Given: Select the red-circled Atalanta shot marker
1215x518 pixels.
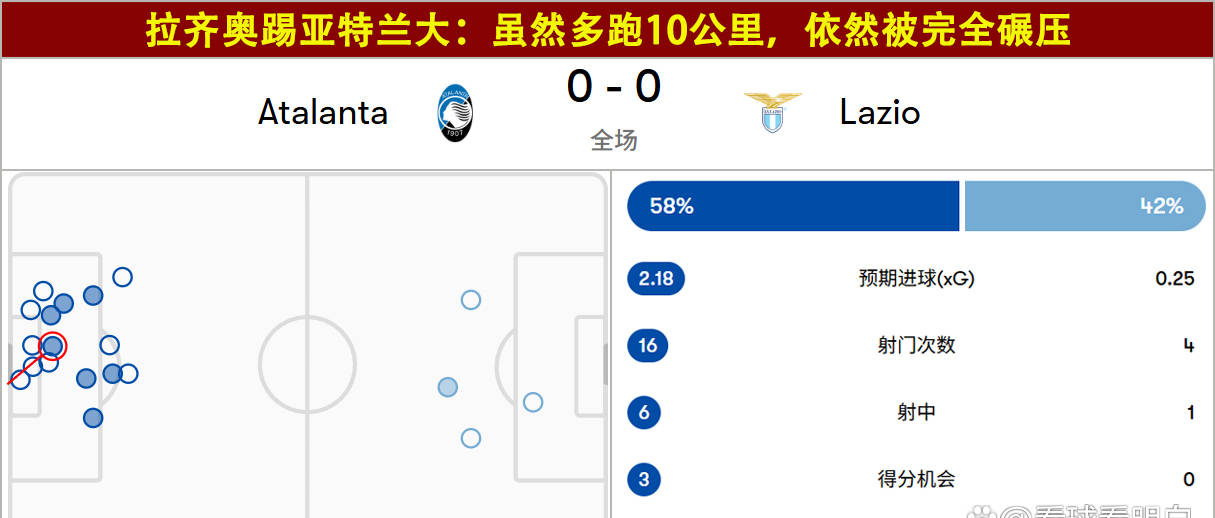Looking at the screenshot, I should click(53, 346).
